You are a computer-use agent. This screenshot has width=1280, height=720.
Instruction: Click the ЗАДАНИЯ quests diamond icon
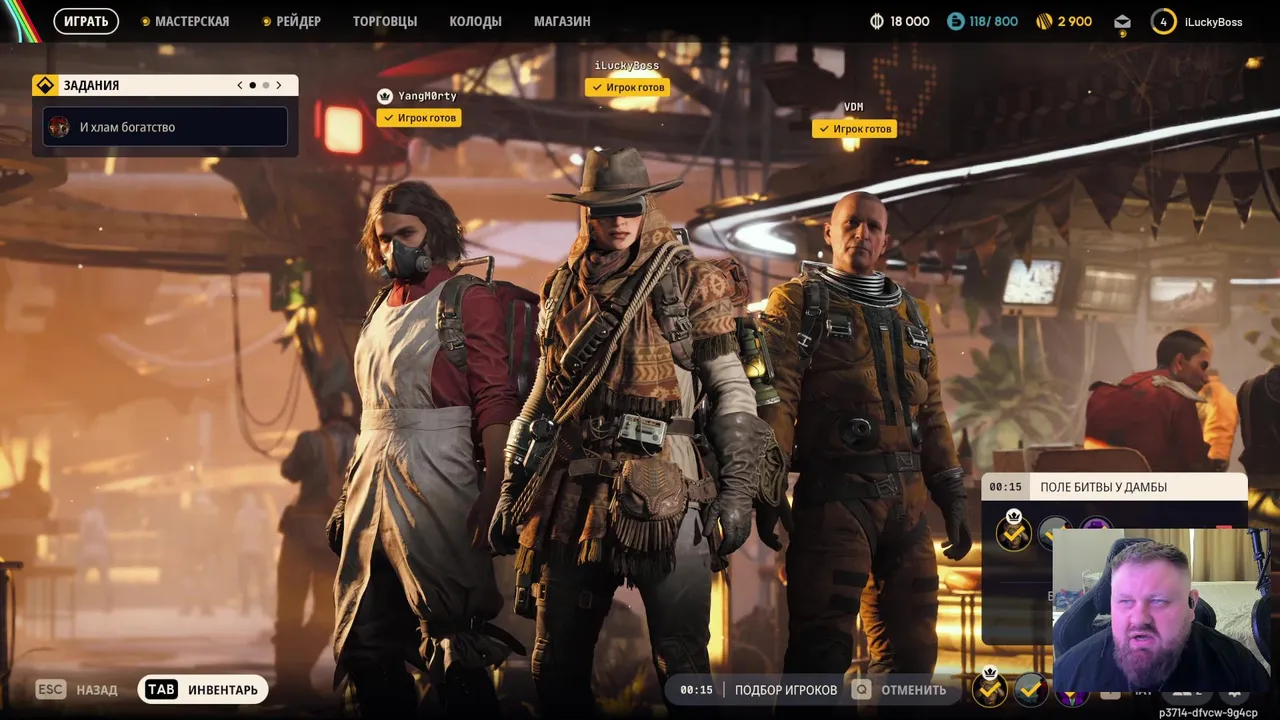(45, 85)
